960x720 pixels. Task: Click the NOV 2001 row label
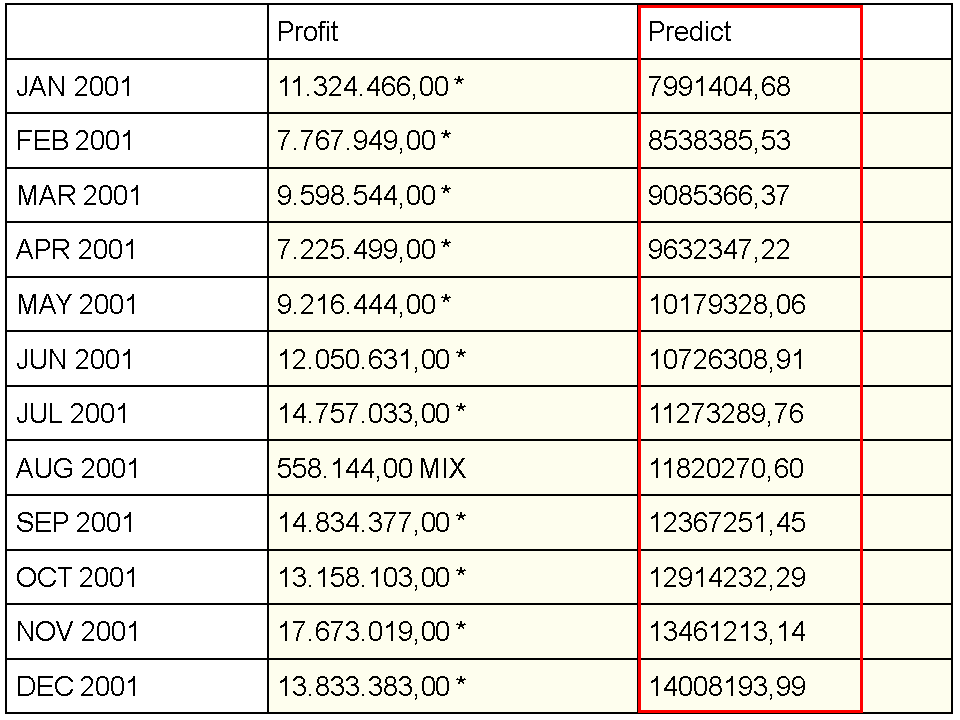click(77, 632)
